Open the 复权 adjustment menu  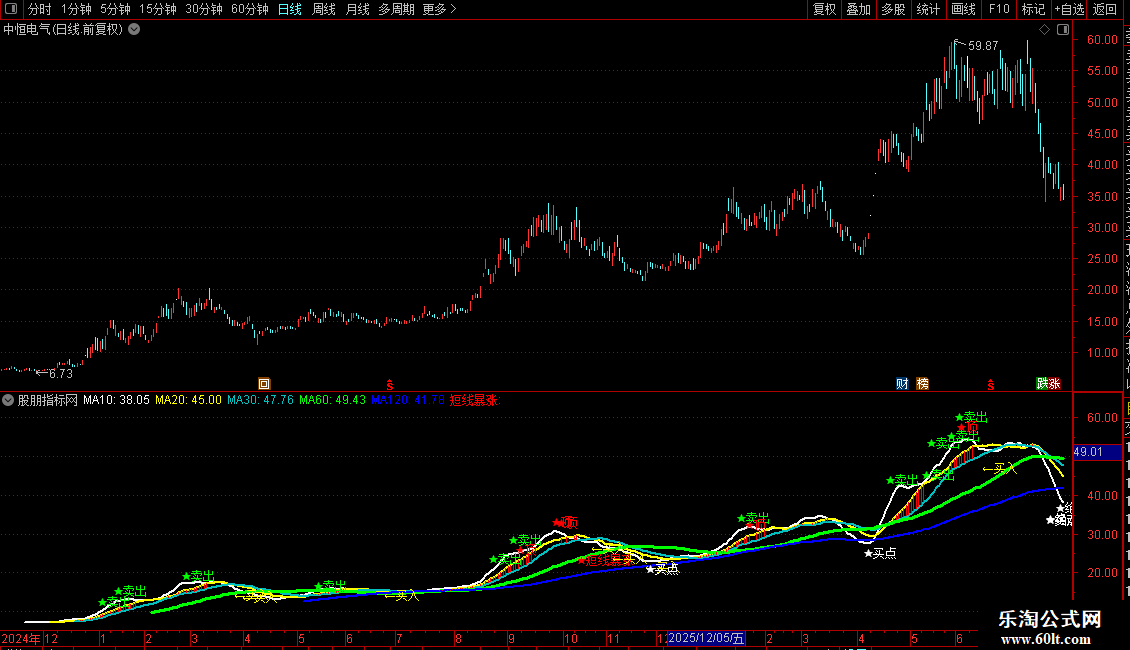824,9
